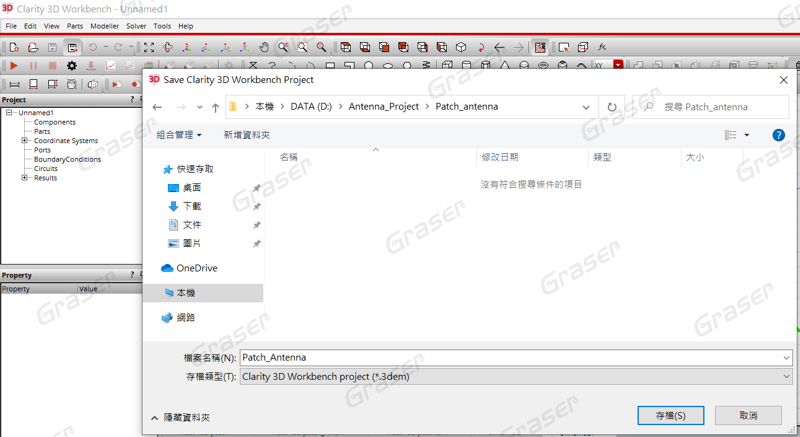Select 下載 in the navigation pane
The height and width of the screenshot is (437, 800).
coord(191,206)
